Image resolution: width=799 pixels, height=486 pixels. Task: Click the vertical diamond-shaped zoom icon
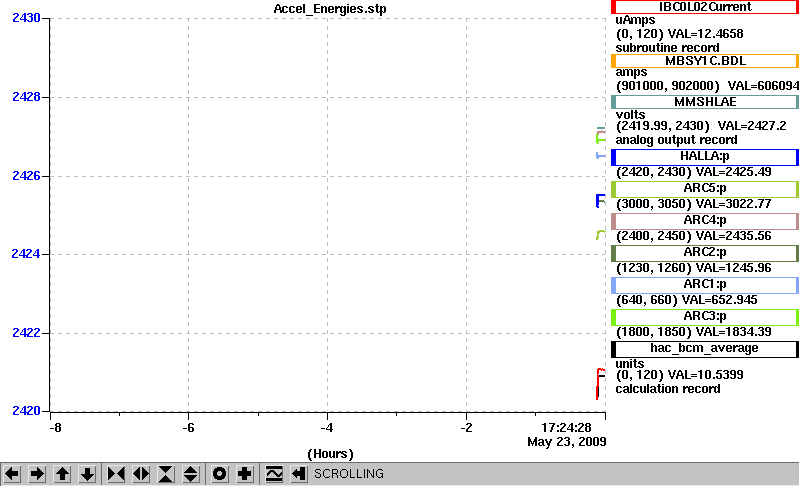pos(191,474)
